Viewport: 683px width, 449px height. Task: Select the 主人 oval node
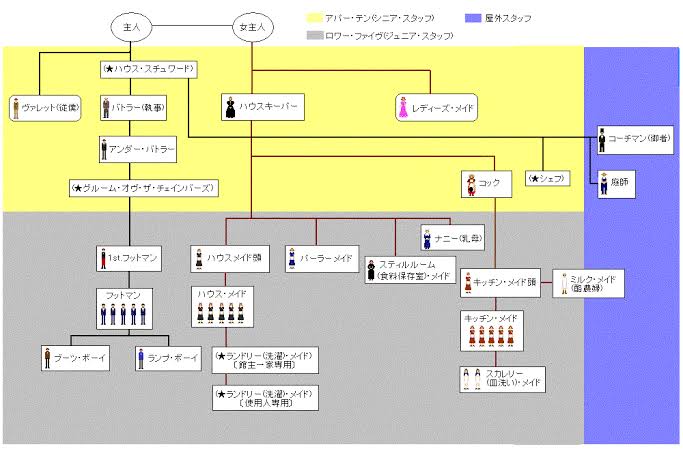(x=128, y=27)
